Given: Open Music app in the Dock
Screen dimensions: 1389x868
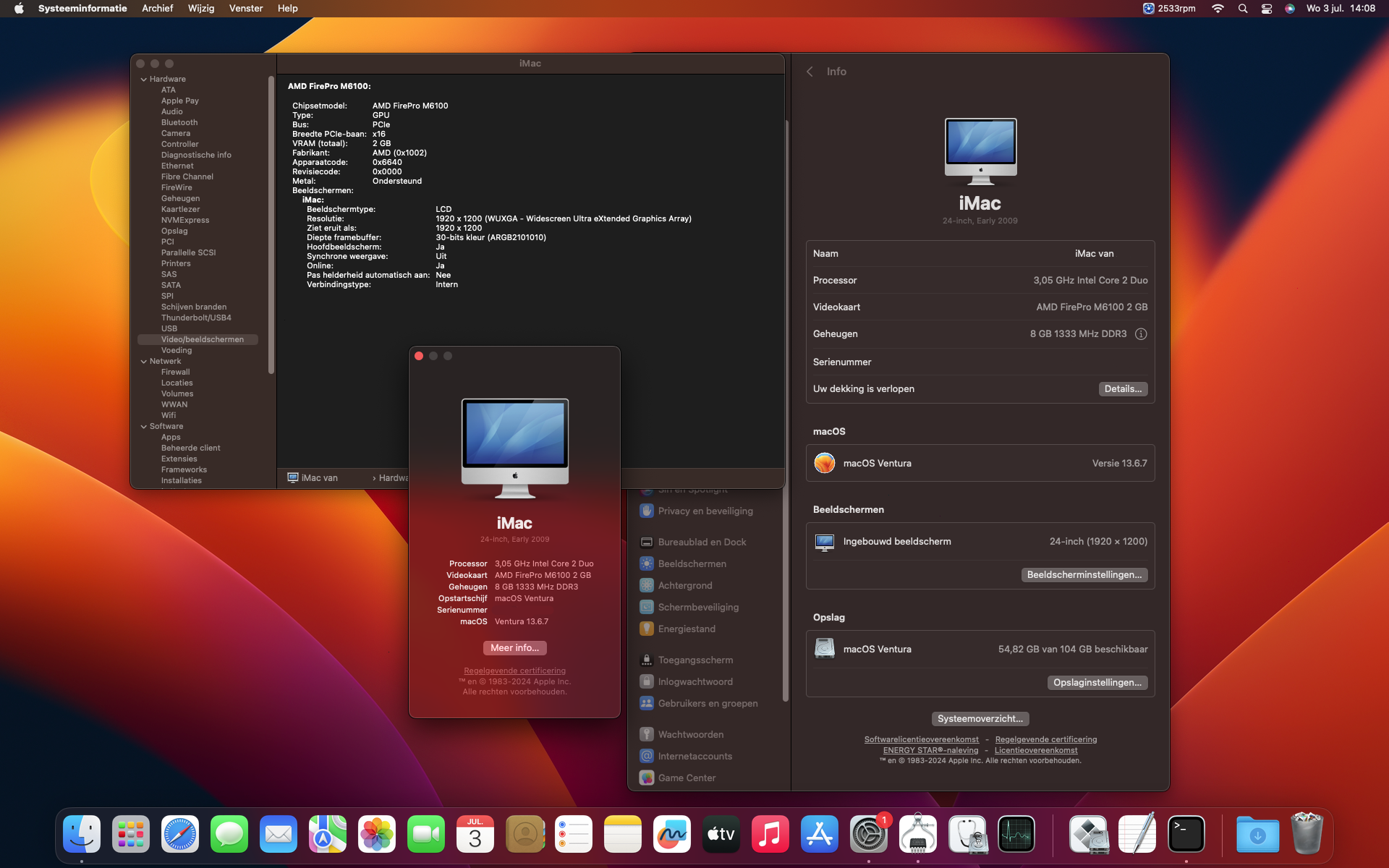Looking at the screenshot, I should click(770, 834).
